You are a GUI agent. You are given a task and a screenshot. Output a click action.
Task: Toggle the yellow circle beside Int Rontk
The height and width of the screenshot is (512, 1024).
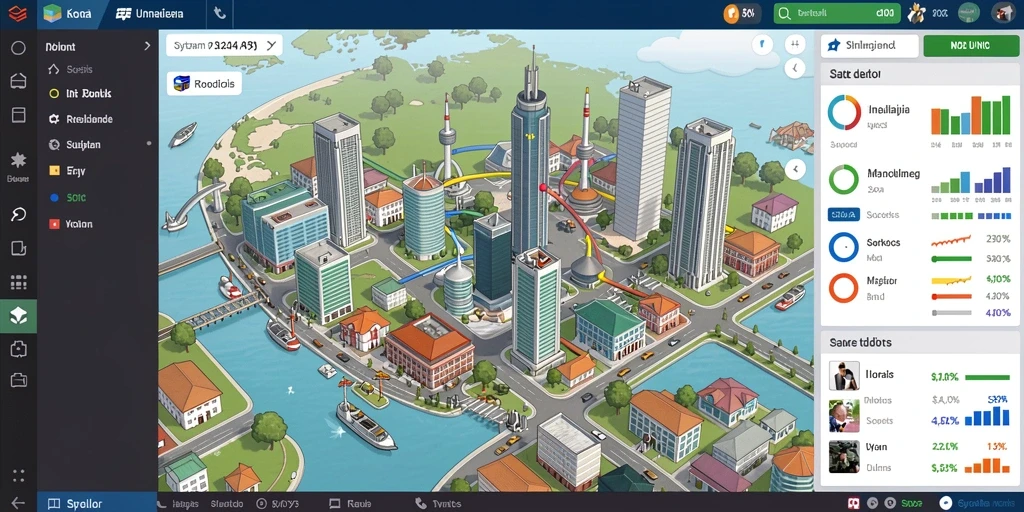[54, 93]
